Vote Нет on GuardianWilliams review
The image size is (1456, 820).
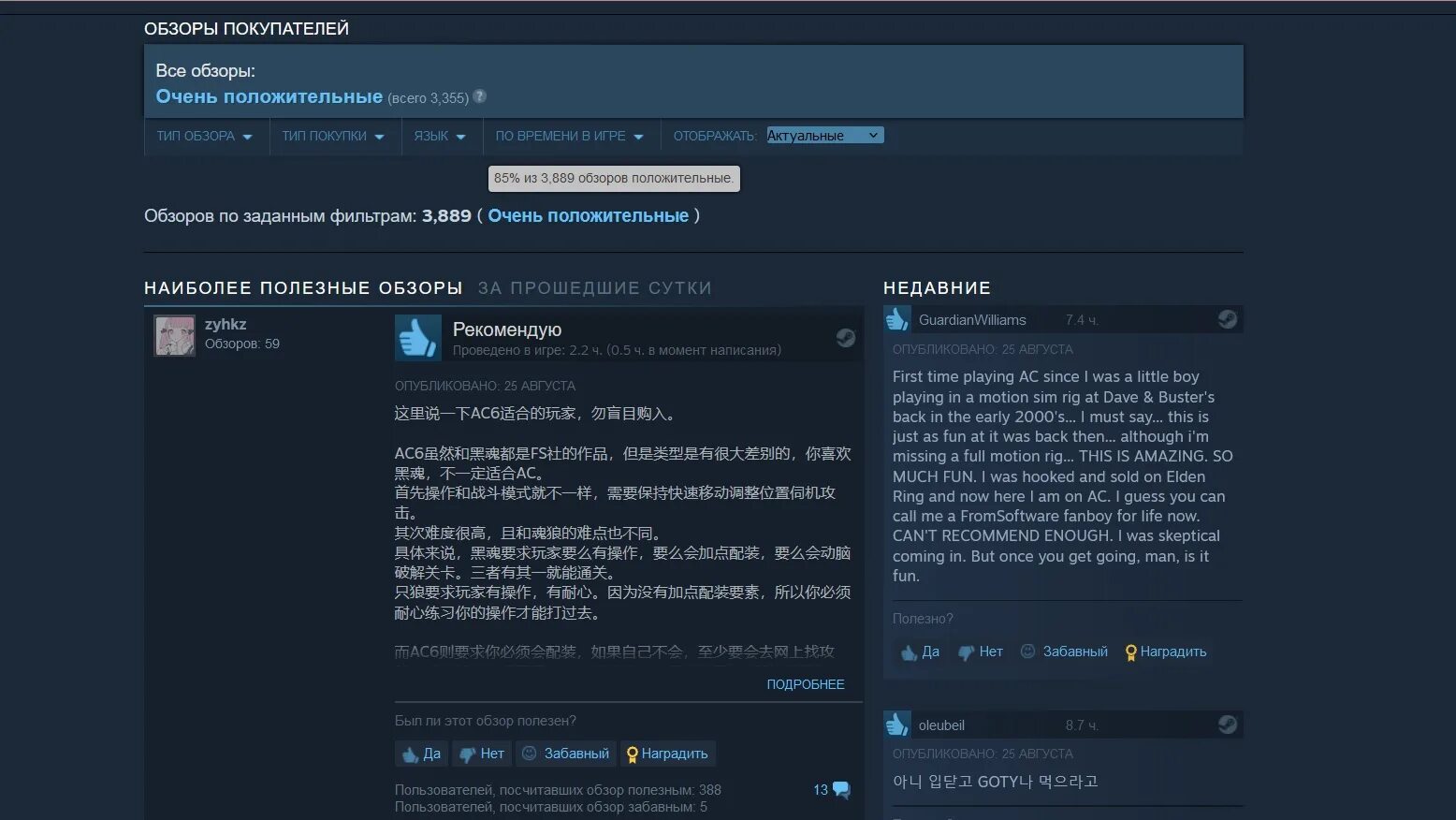pos(981,652)
